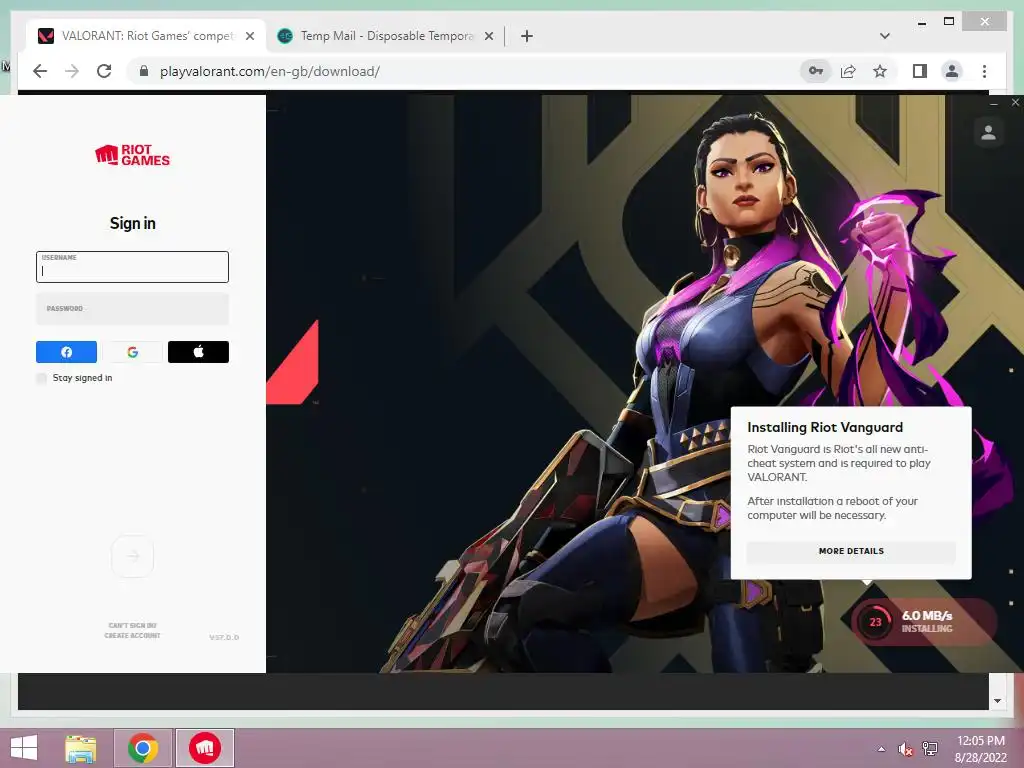
Task: Focus the Password input field
Action: 133,308
